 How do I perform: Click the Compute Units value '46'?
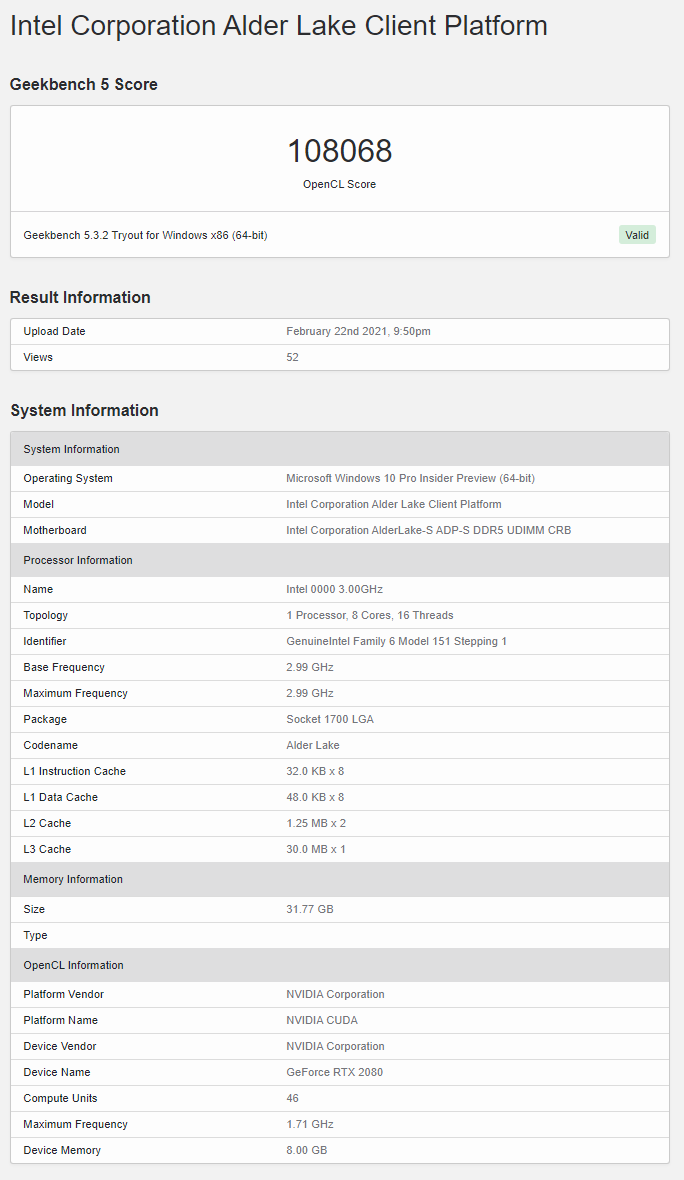pyautogui.click(x=292, y=1098)
